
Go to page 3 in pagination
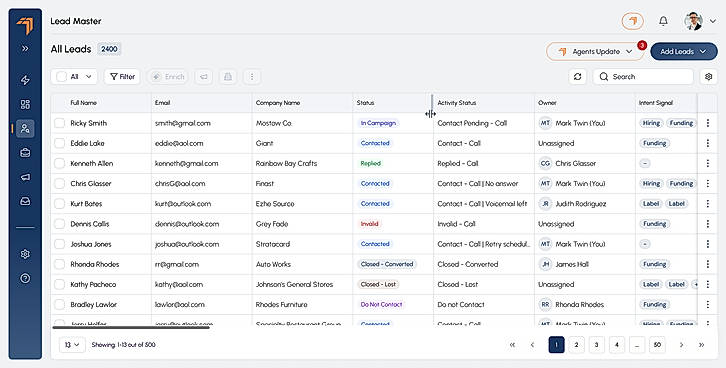click(x=596, y=345)
